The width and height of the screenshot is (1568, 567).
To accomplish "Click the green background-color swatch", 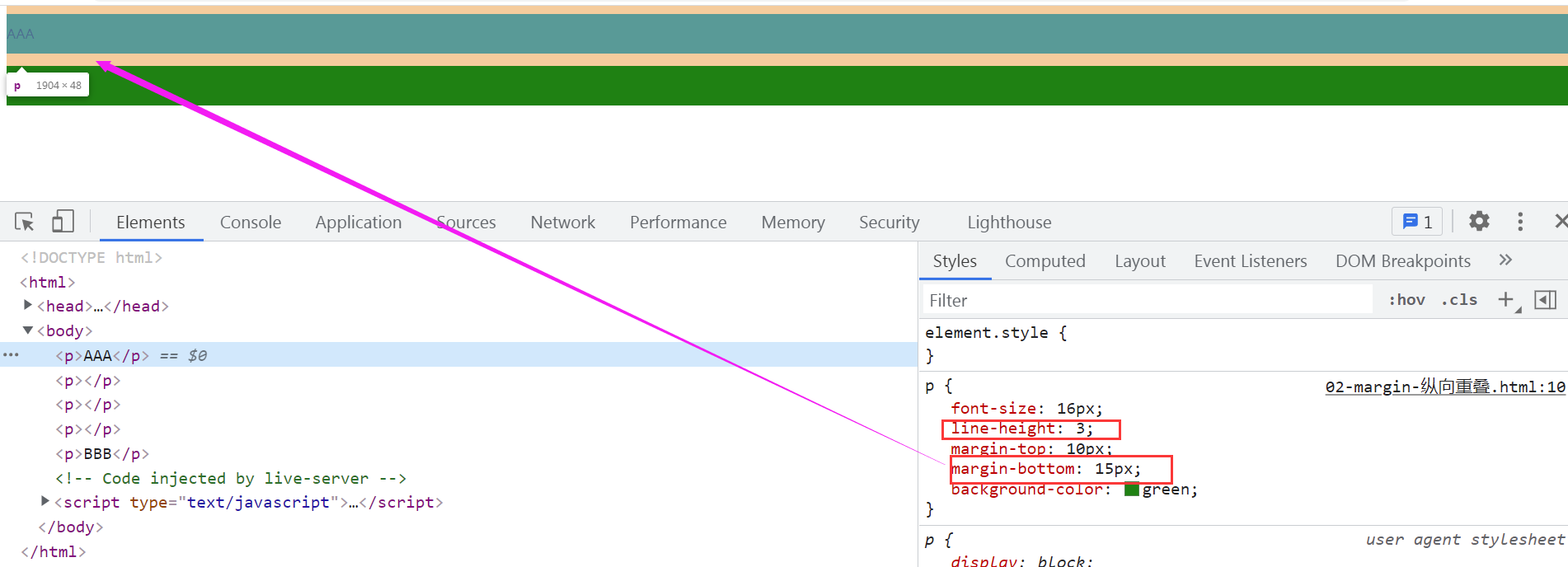I will pyautogui.click(x=1132, y=490).
